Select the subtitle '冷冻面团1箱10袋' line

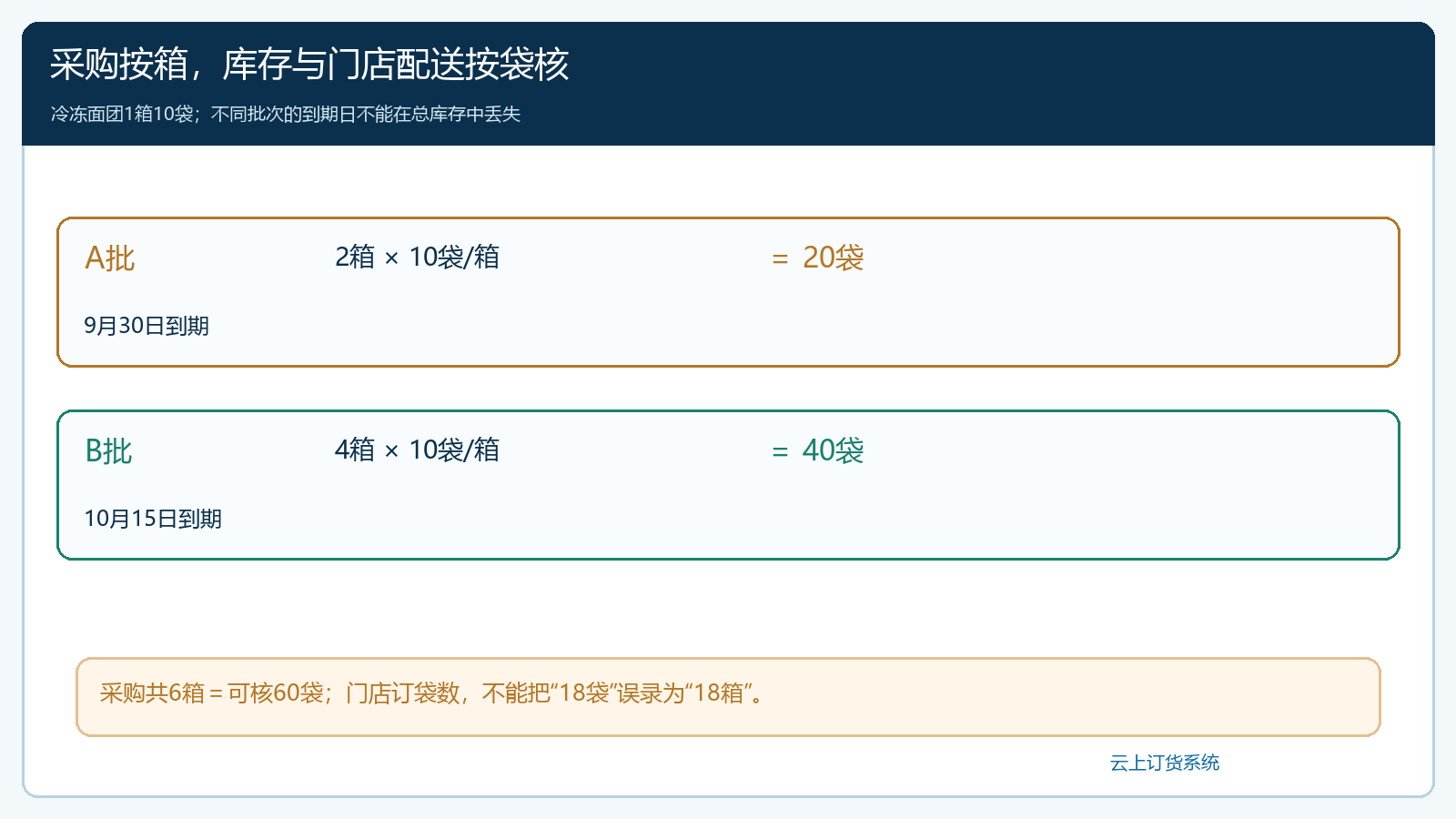pos(286,114)
